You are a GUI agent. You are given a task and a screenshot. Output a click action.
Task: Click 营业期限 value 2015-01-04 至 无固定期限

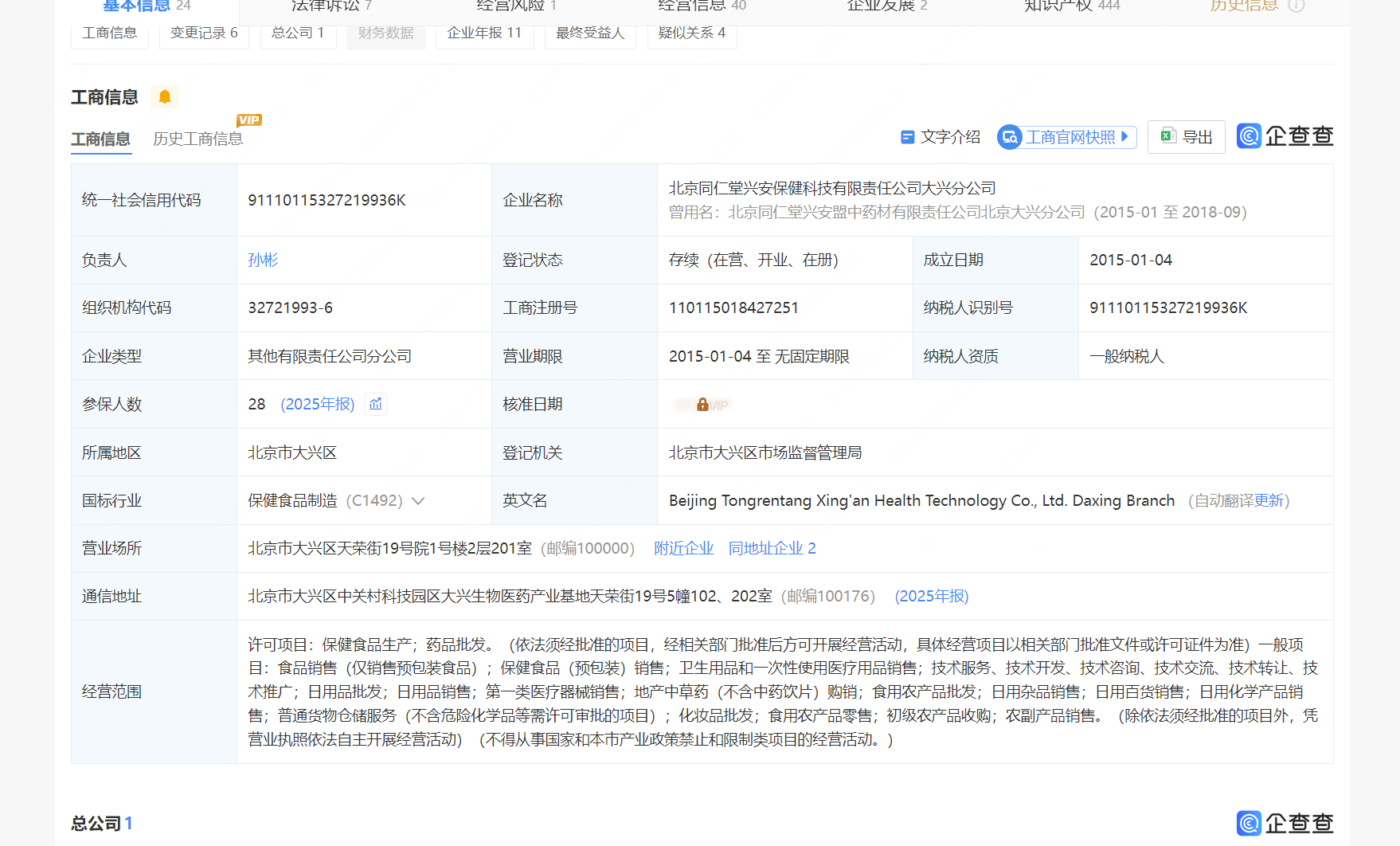(759, 356)
